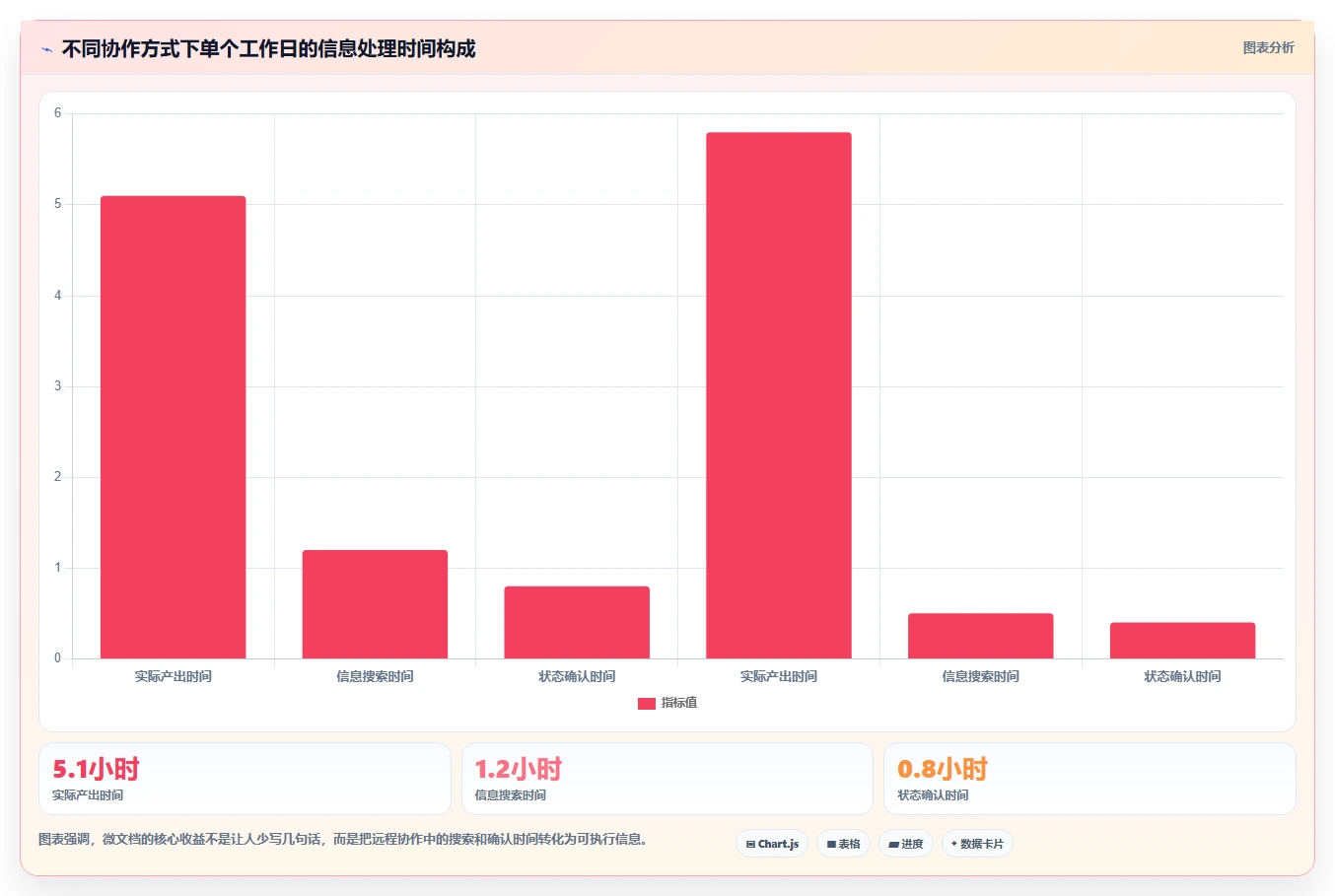
Task: Click the 进度 tag chip
Action: pos(906,844)
